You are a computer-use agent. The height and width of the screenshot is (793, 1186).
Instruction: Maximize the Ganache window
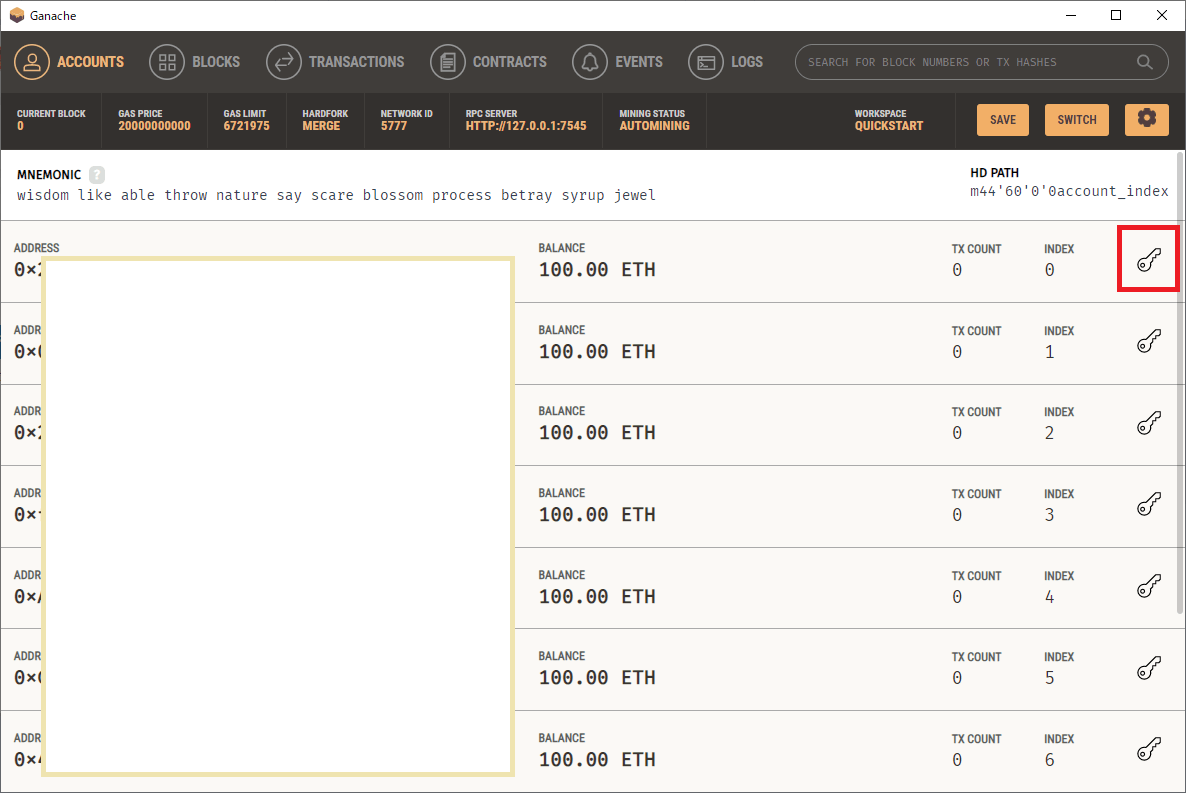coord(1116,15)
